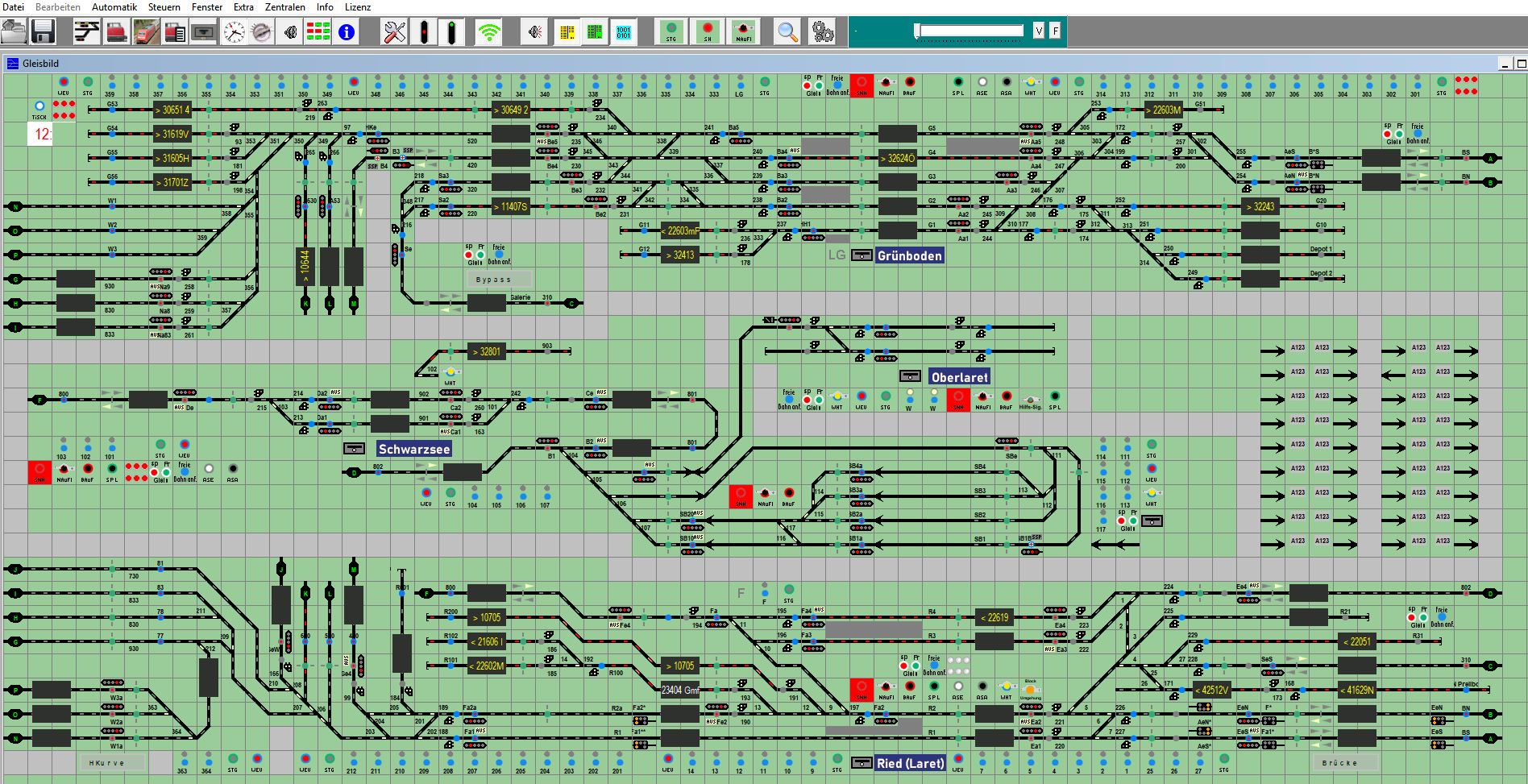This screenshot has width=1528, height=784.
Task: Select train field 22603M
Action: [1164, 110]
